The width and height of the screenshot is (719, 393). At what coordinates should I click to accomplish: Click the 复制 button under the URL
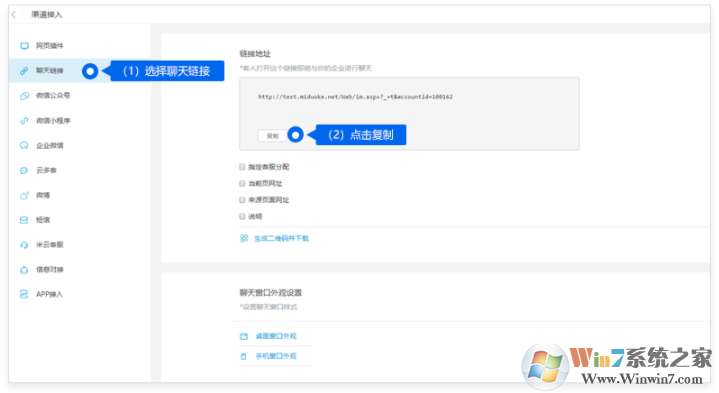pyautogui.click(x=272, y=136)
